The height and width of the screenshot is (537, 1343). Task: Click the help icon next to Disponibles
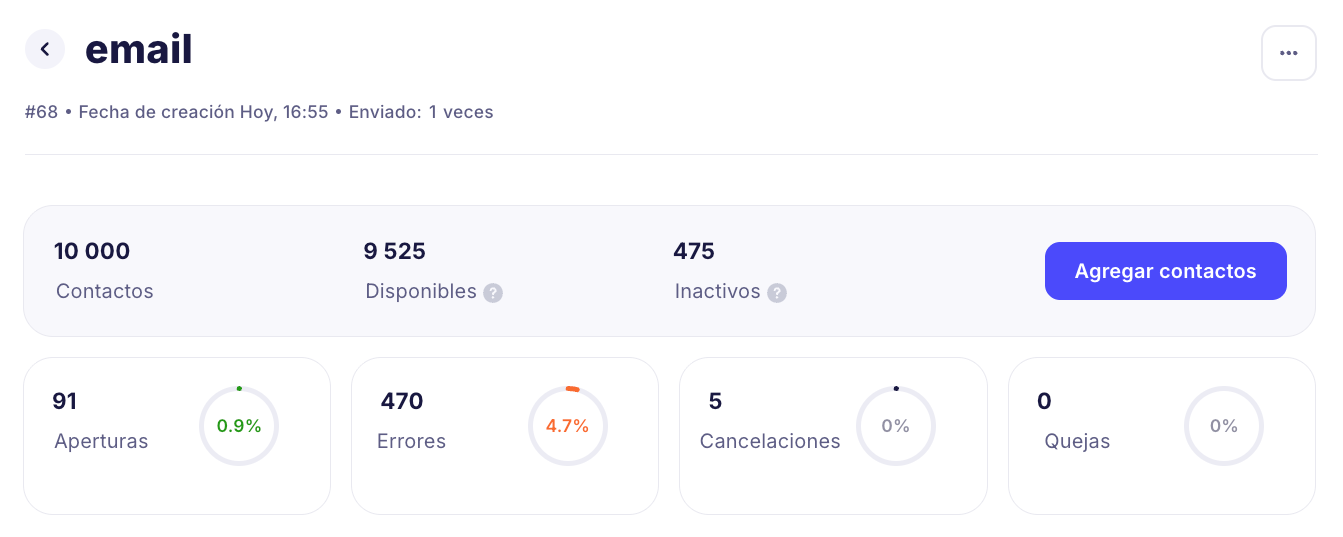pyautogui.click(x=492, y=293)
